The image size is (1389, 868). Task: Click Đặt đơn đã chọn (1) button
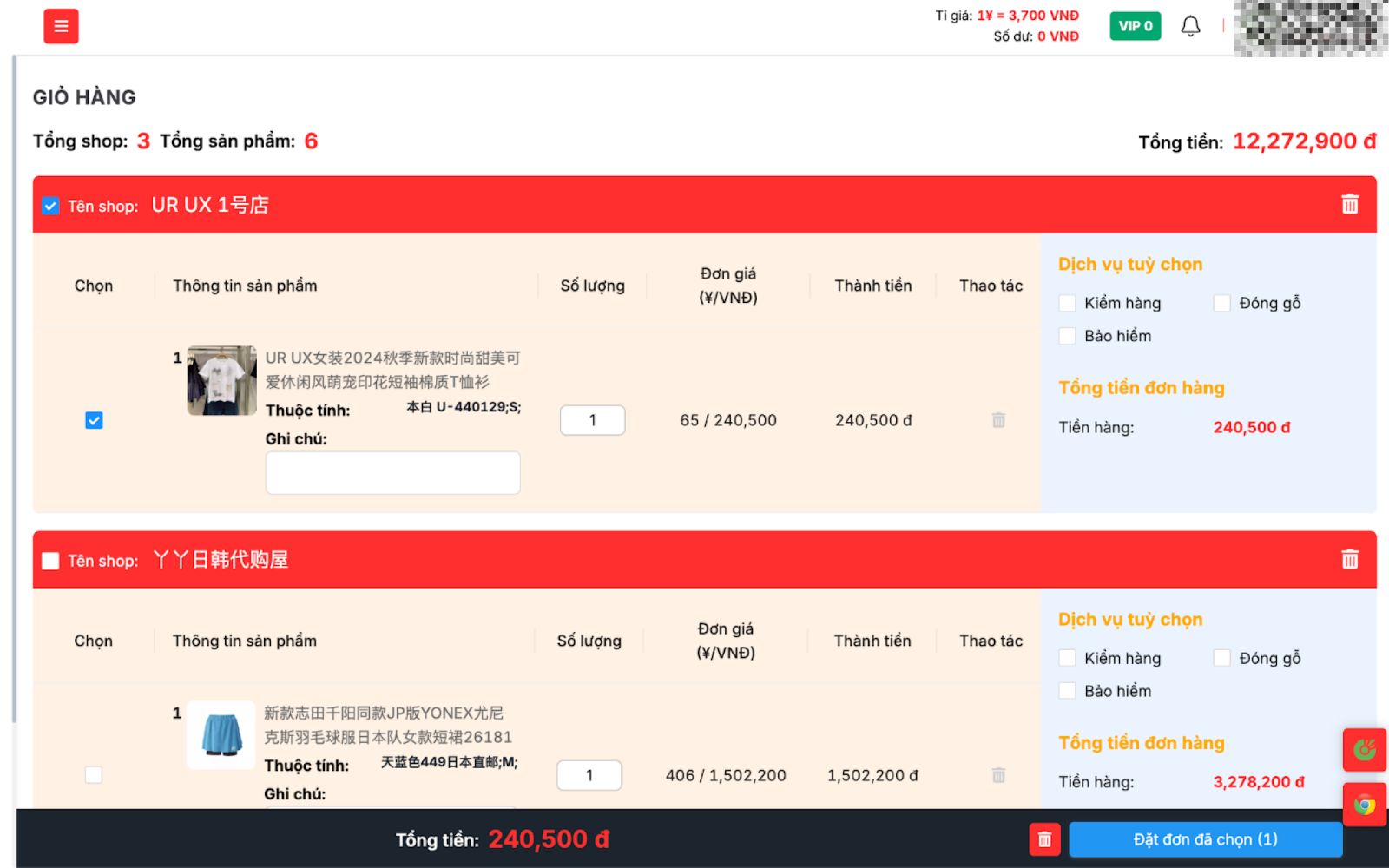(1205, 839)
